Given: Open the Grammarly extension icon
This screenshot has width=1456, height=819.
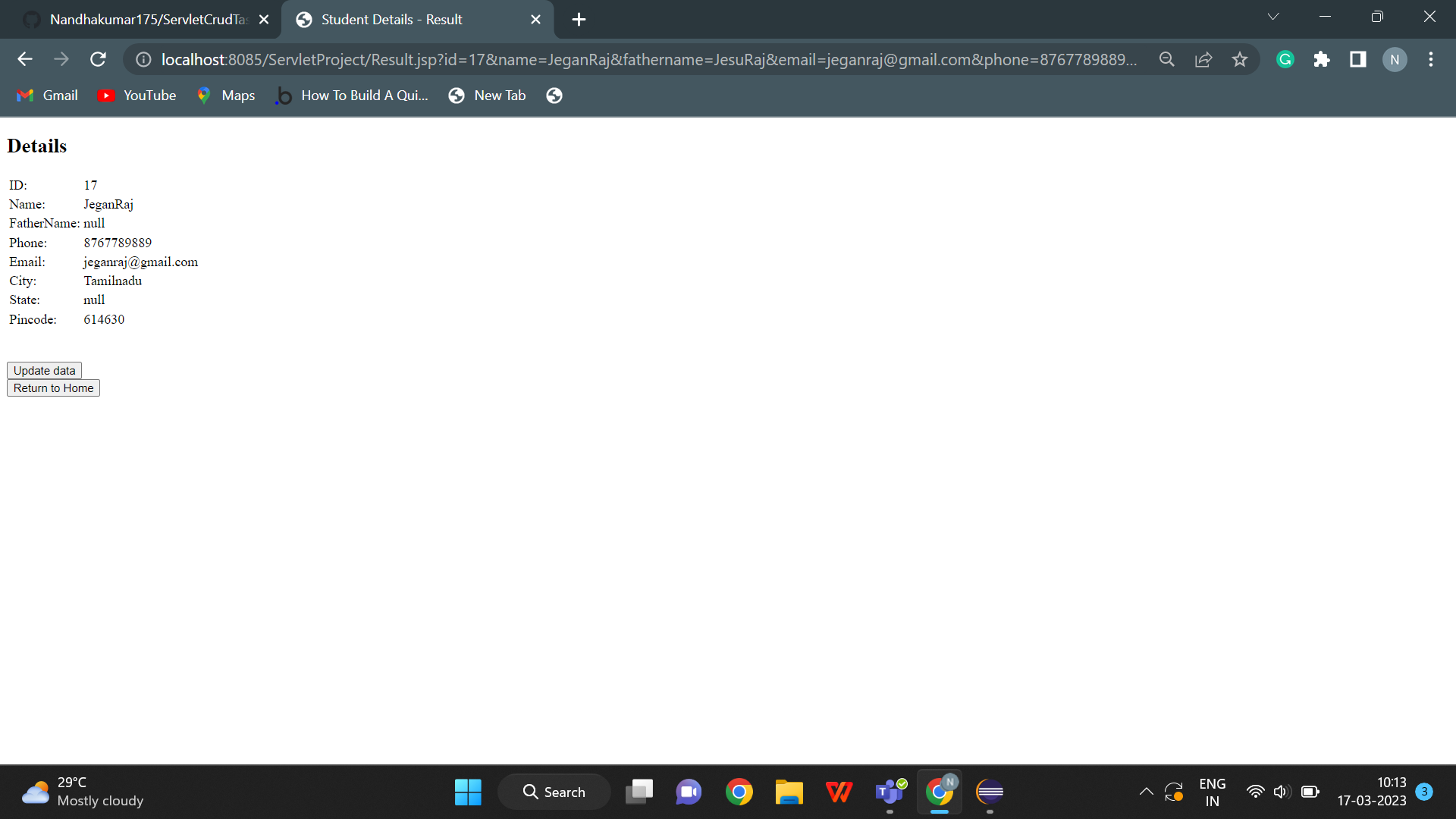Looking at the screenshot, I should click(x=1285, y=59).
